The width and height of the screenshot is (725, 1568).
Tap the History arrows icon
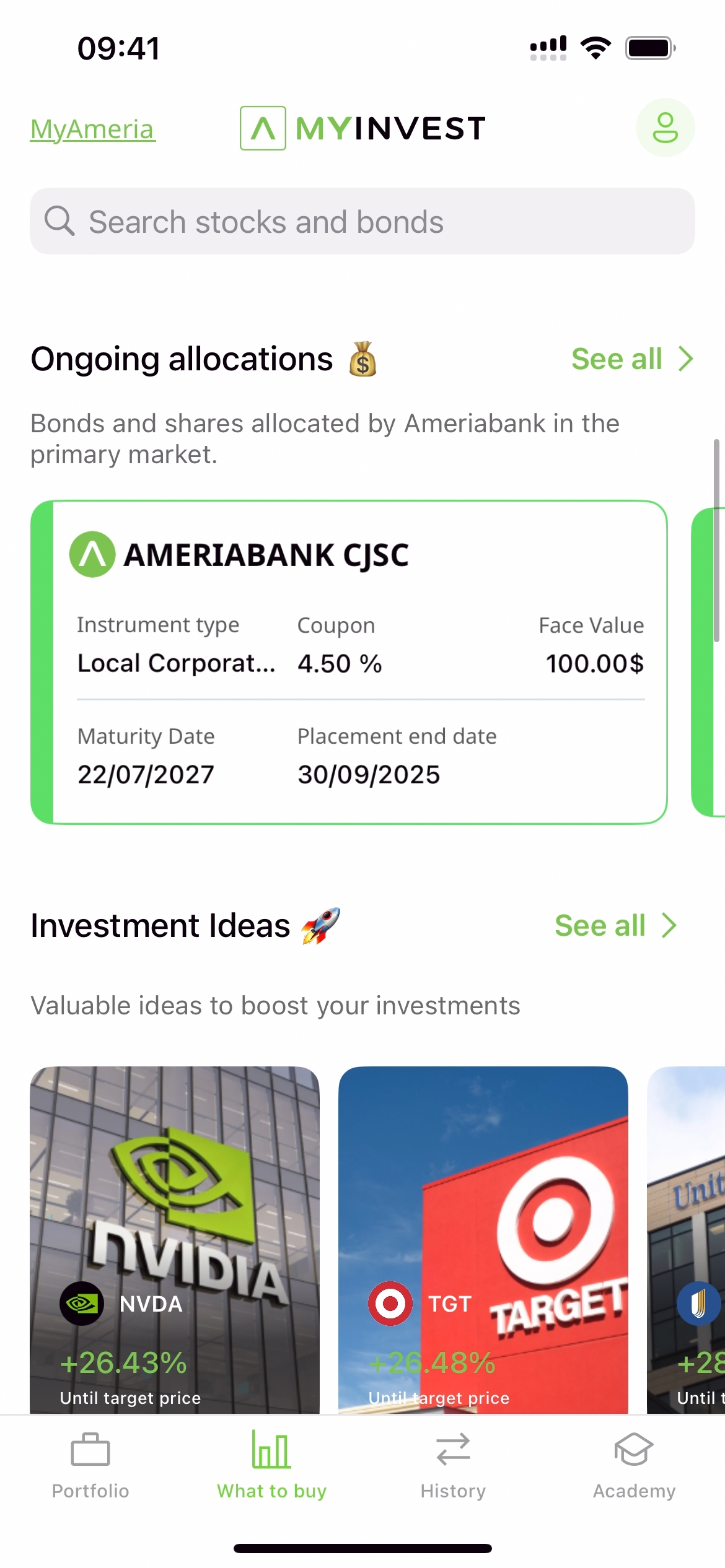[453, 1449]
